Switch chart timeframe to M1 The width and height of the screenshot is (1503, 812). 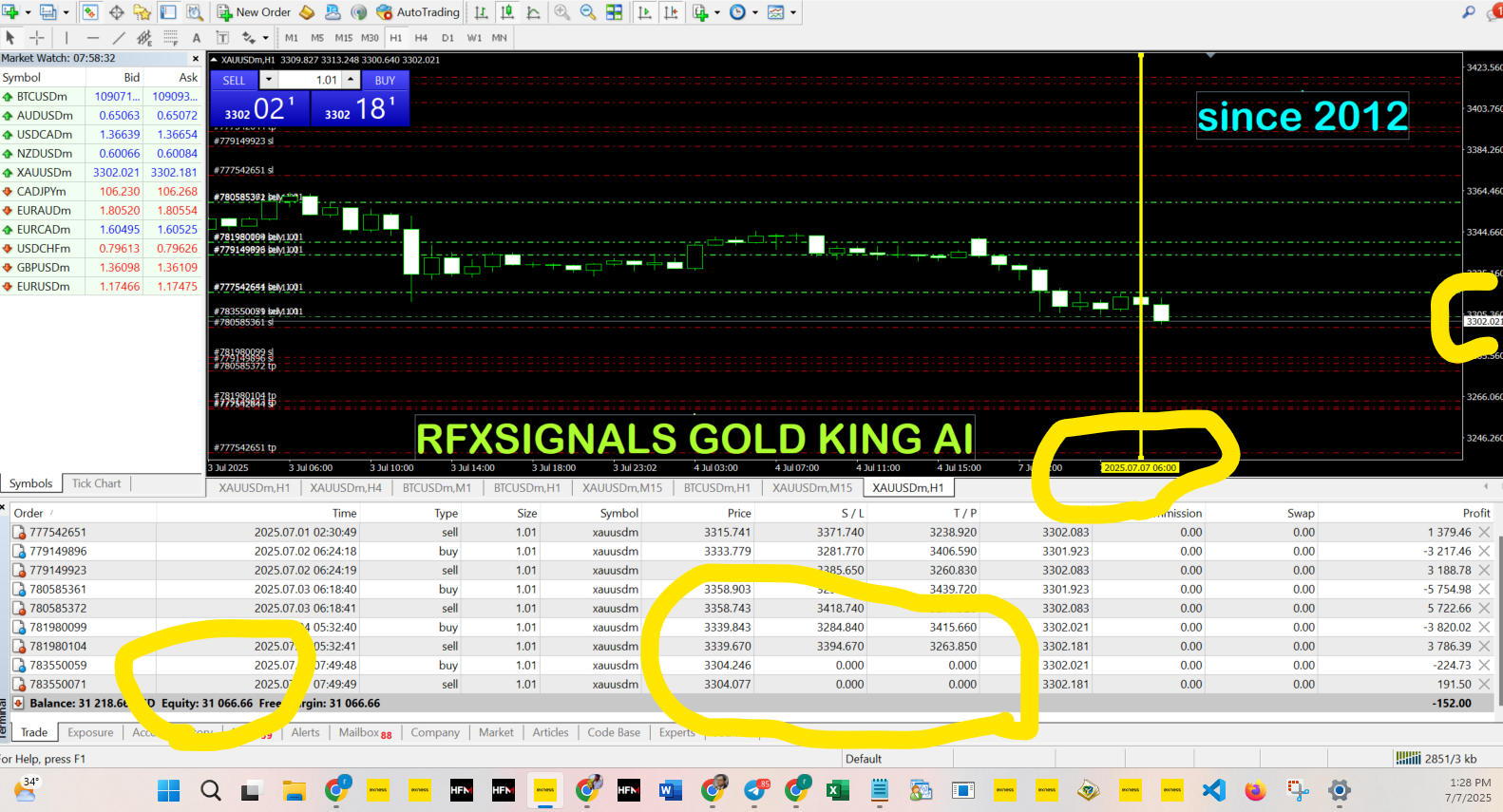292,38
